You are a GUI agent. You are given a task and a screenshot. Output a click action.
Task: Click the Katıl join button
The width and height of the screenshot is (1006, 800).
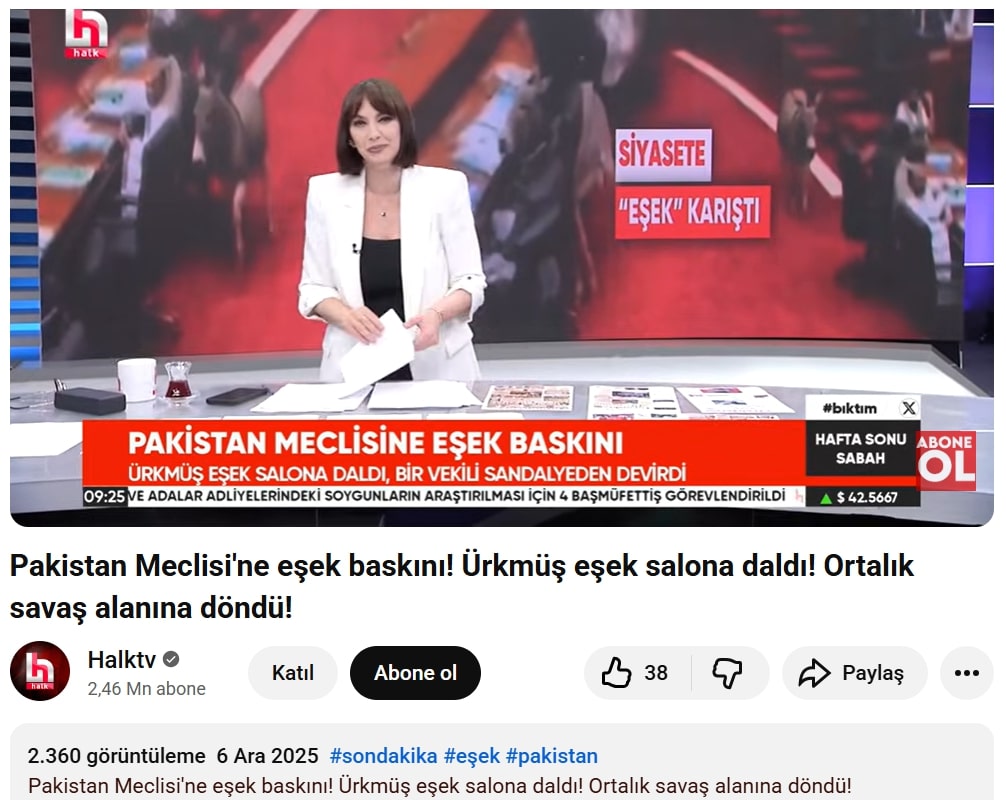293,673
